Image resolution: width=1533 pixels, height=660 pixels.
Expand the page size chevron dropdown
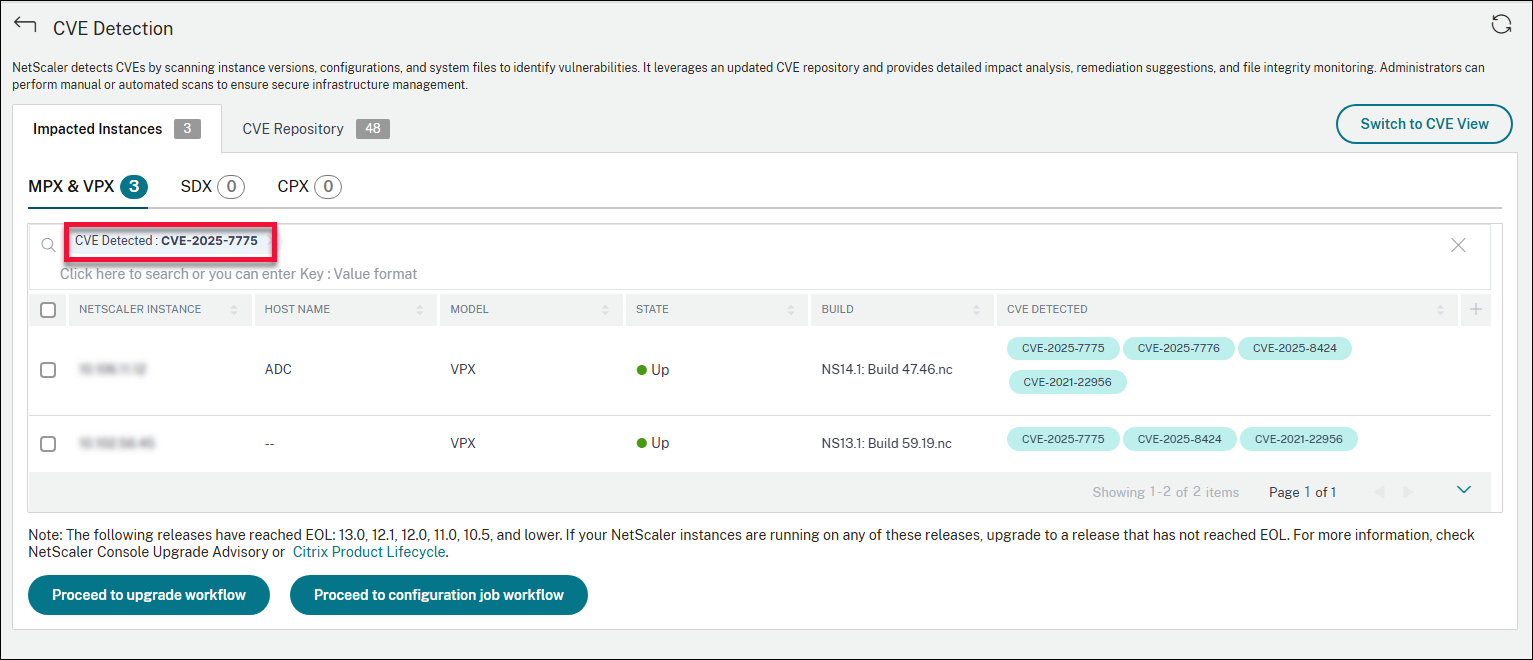pos(1464,490)
